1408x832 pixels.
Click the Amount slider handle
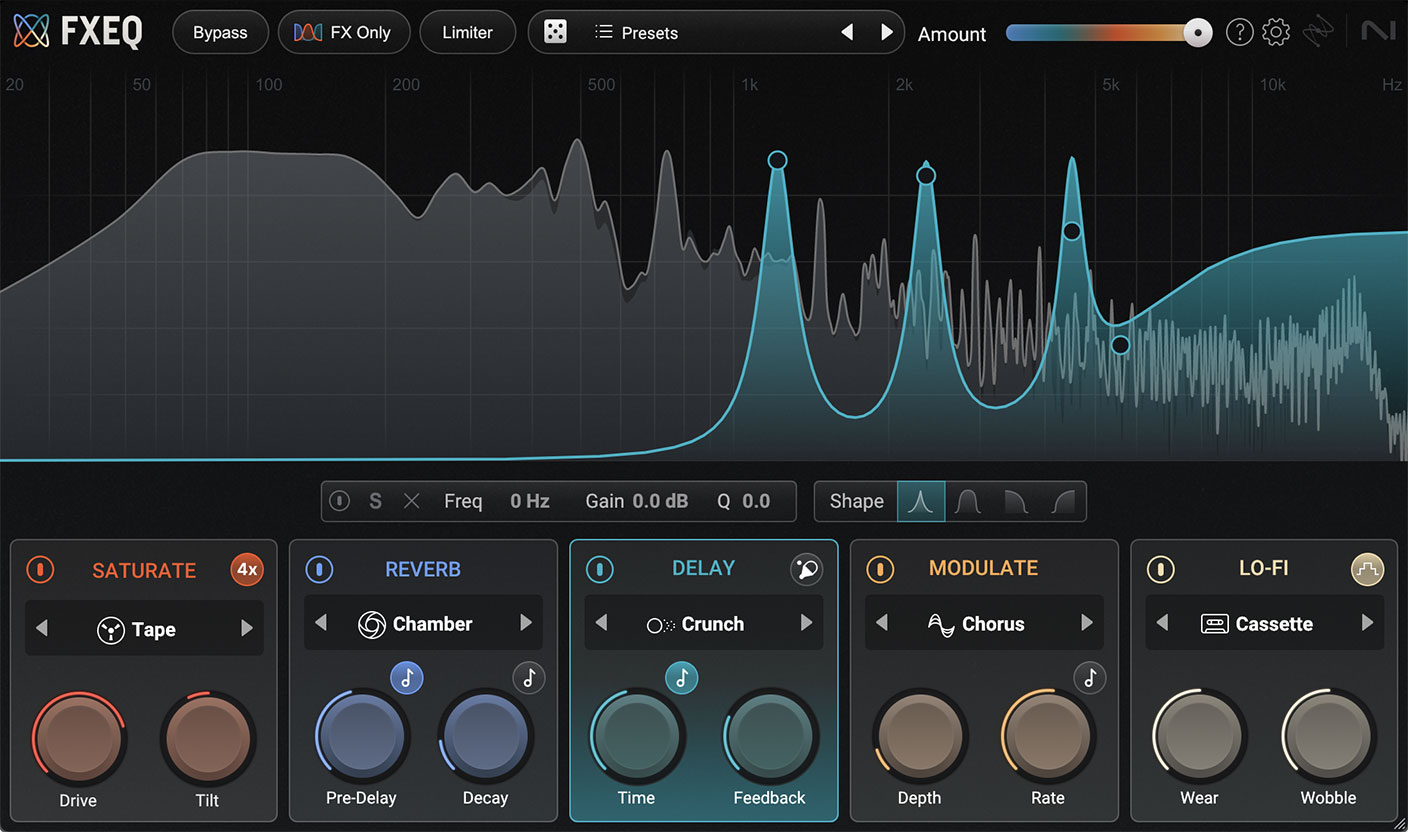coord(1196,33)
